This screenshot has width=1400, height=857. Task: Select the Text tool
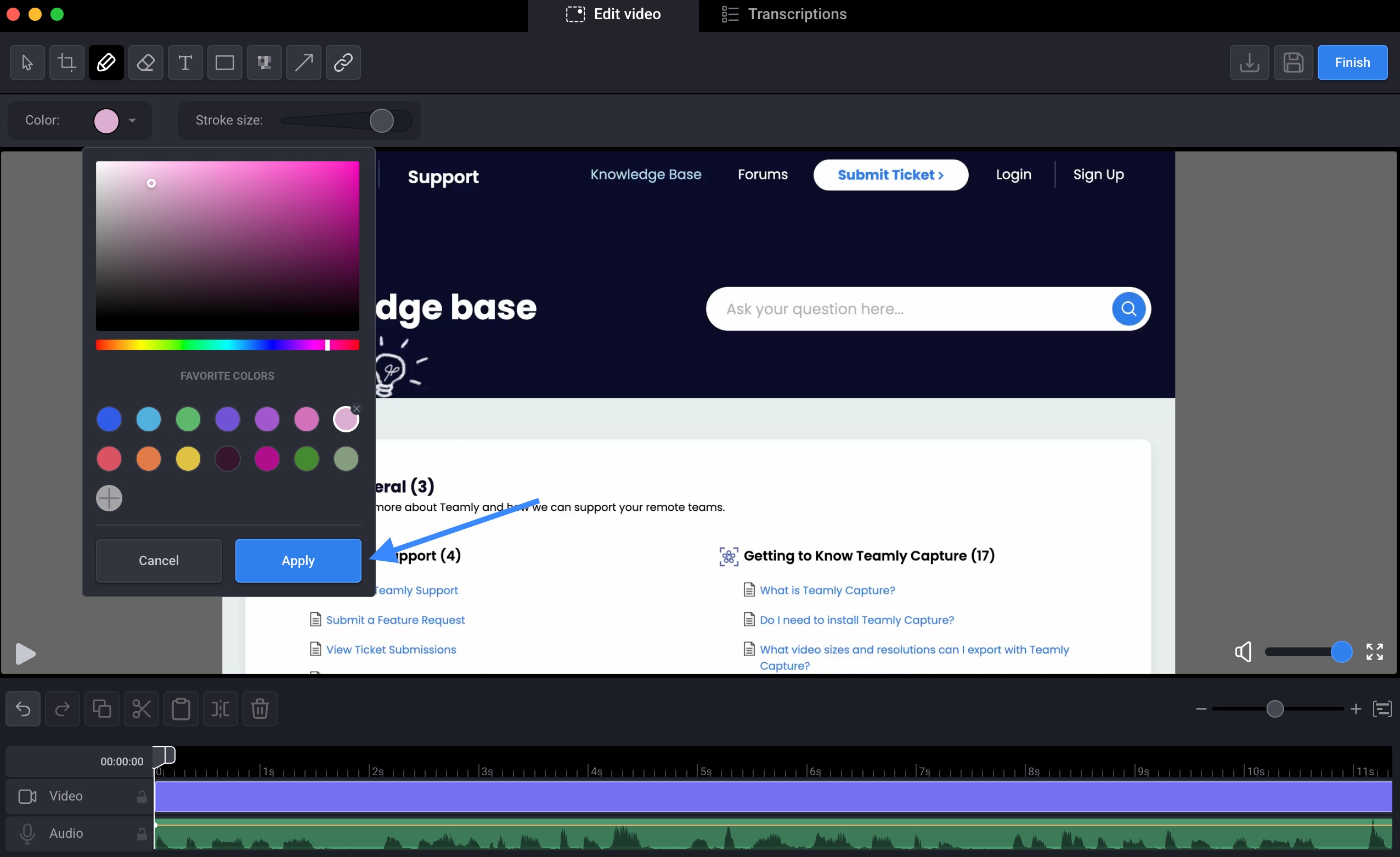point(185,63)
